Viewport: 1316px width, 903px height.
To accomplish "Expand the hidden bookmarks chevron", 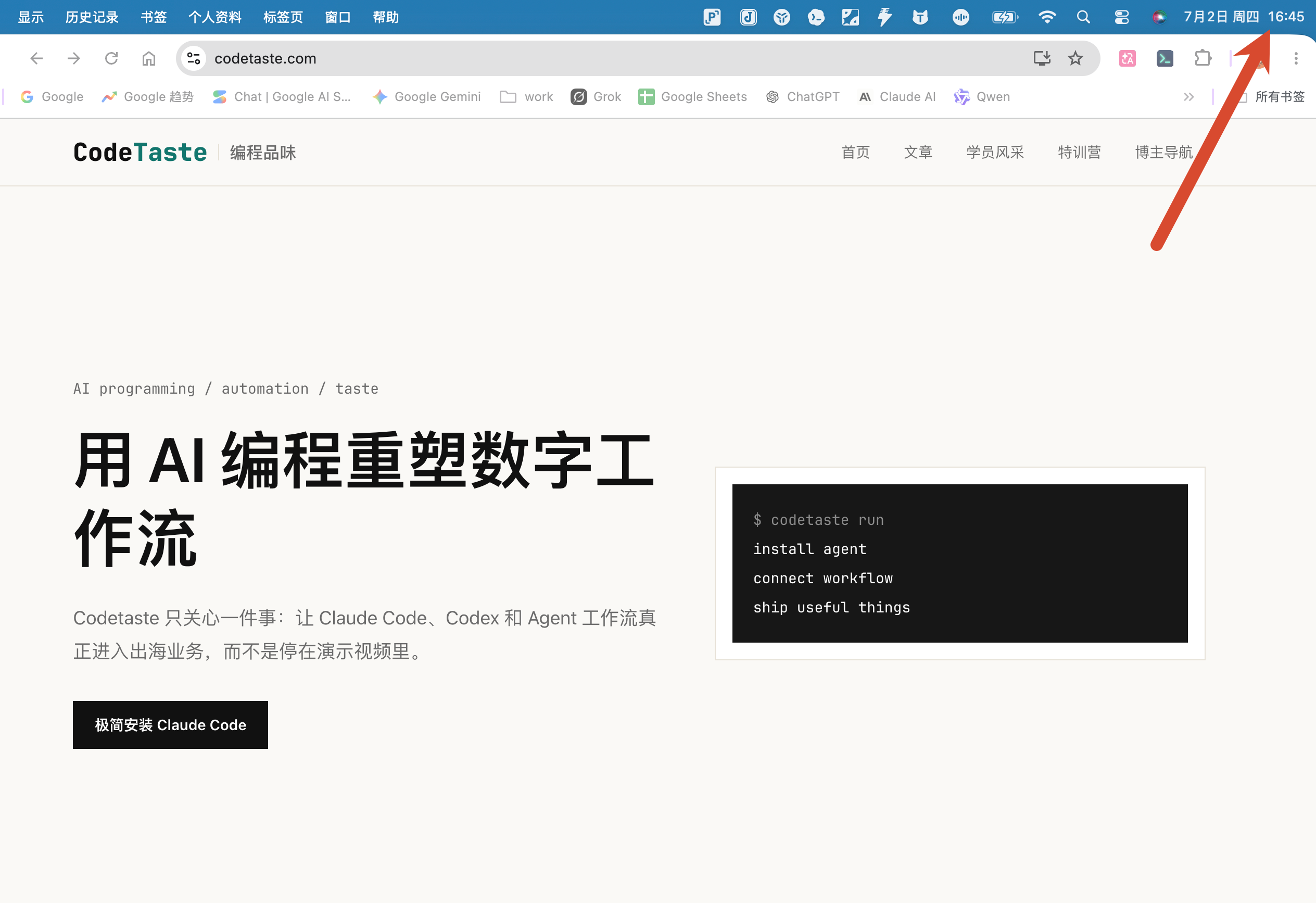I will pos(1188,97).
